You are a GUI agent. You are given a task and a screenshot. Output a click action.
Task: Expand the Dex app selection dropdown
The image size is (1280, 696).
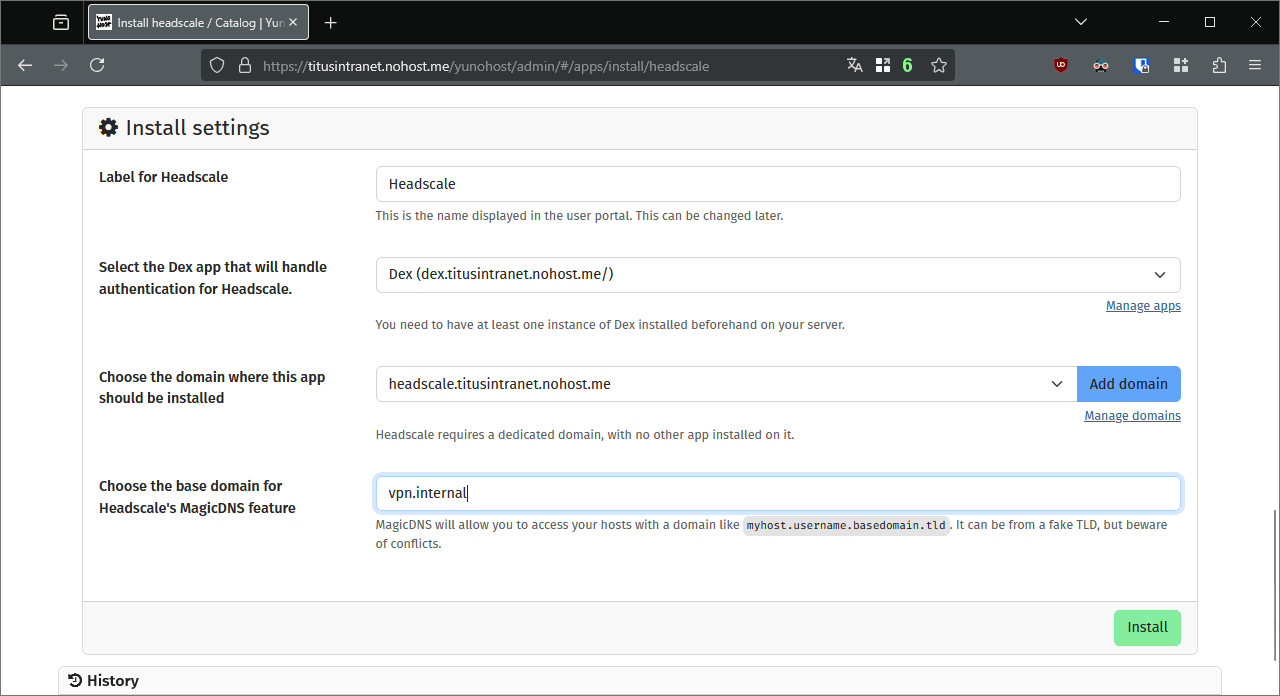[x=777, y=275]
